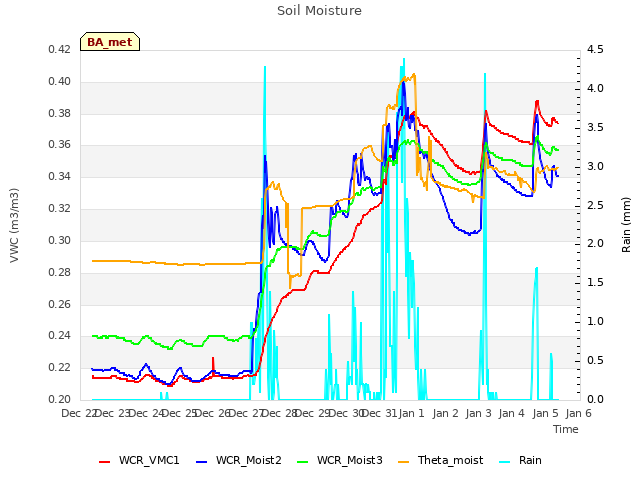
Task: Toggle the WCR_Moist3 legend entry
Action: click(x=340, y=460)
